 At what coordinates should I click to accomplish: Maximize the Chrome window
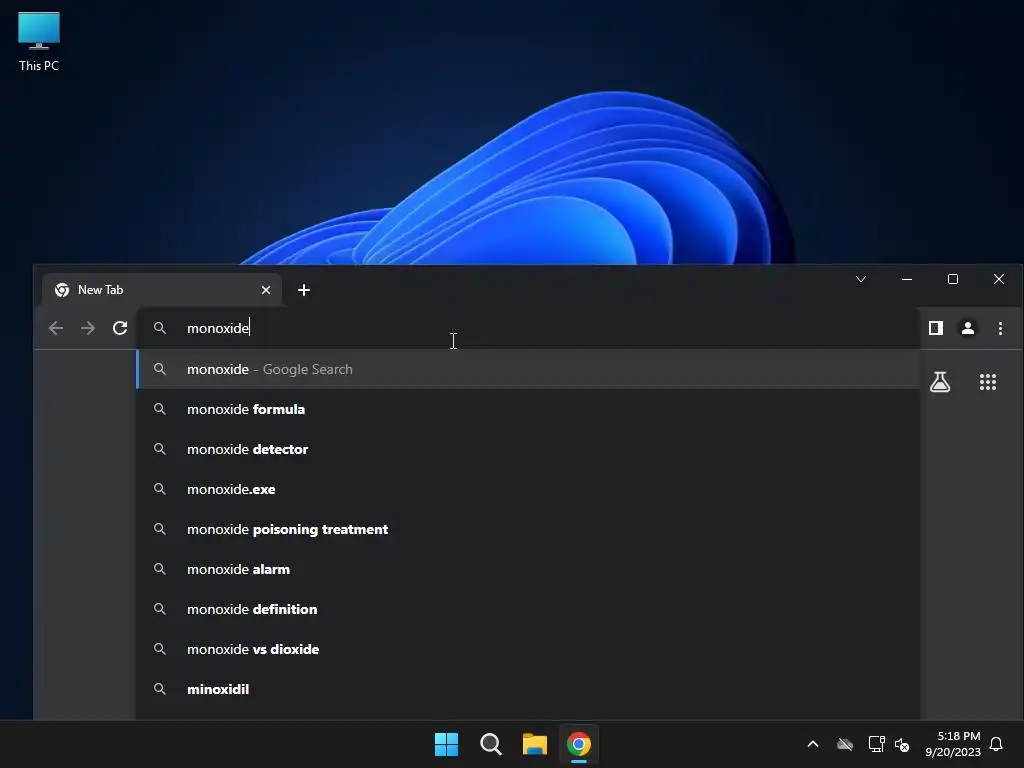point(953,279)
